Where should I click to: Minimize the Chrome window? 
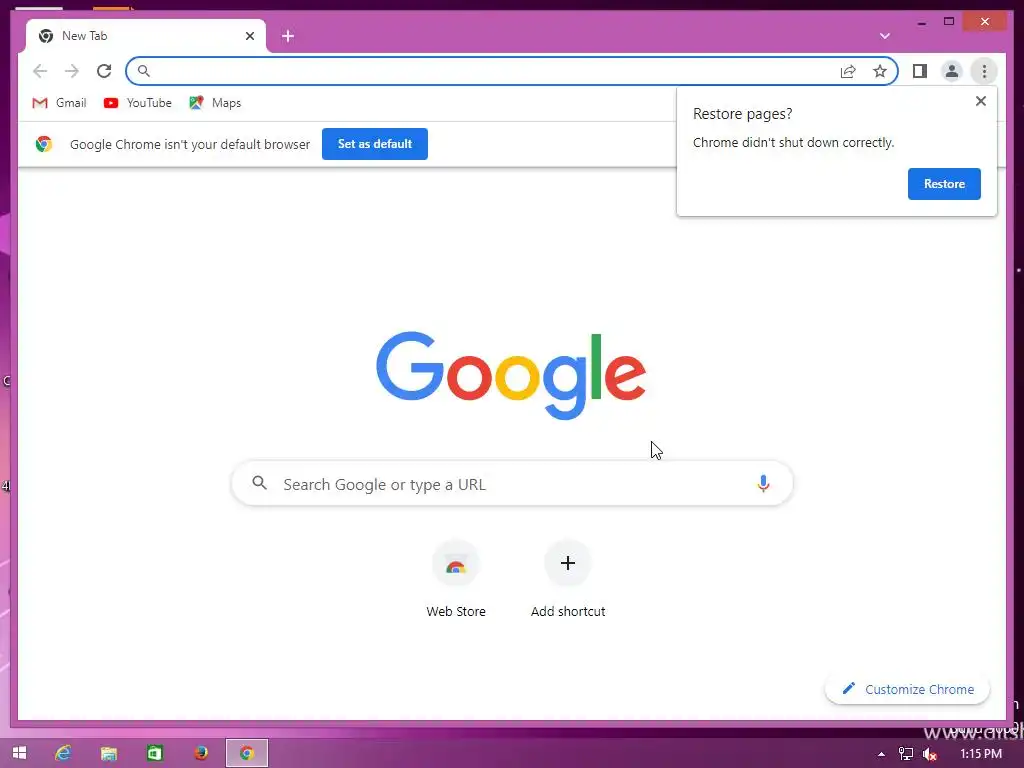(921, 22)
